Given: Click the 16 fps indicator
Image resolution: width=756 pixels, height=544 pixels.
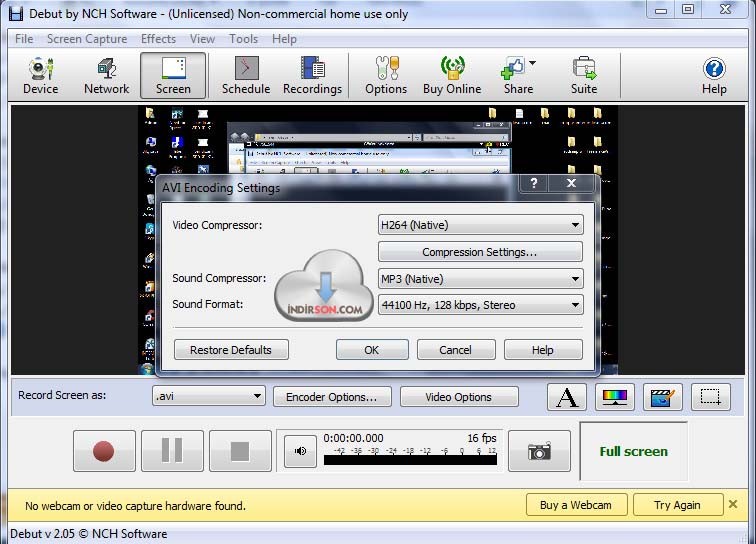Looking at the screenshot, I should tap(482, 438).
